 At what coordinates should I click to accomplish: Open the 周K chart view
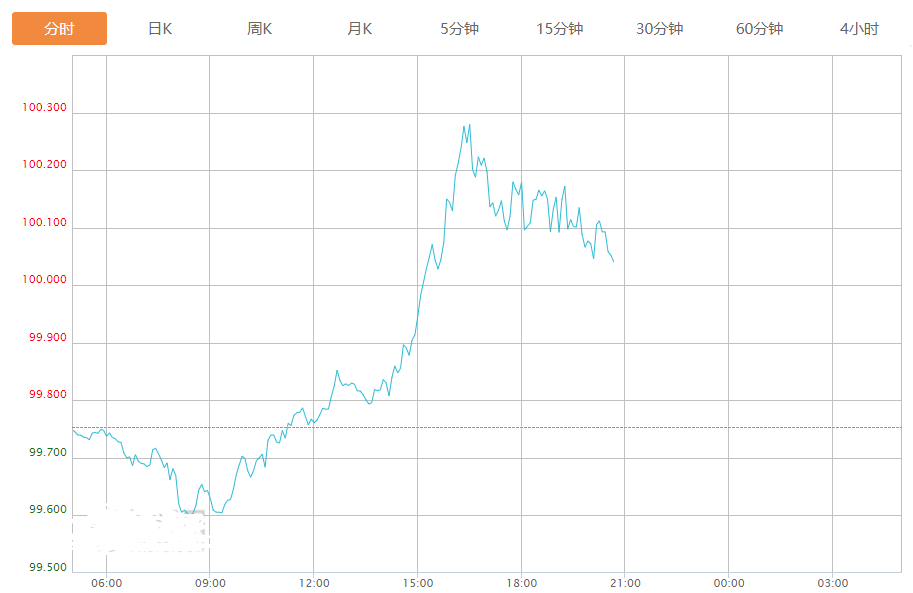(x=259, y=29)
